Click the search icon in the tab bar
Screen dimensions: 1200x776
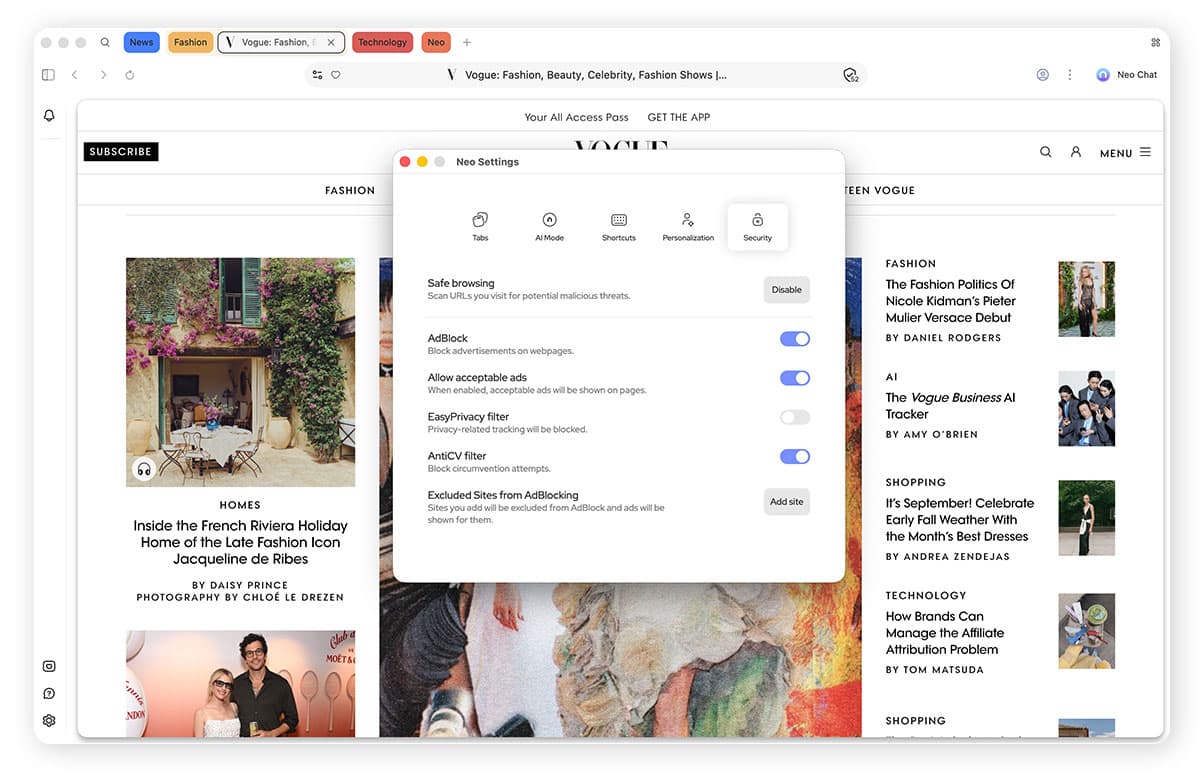coord(105,43)
